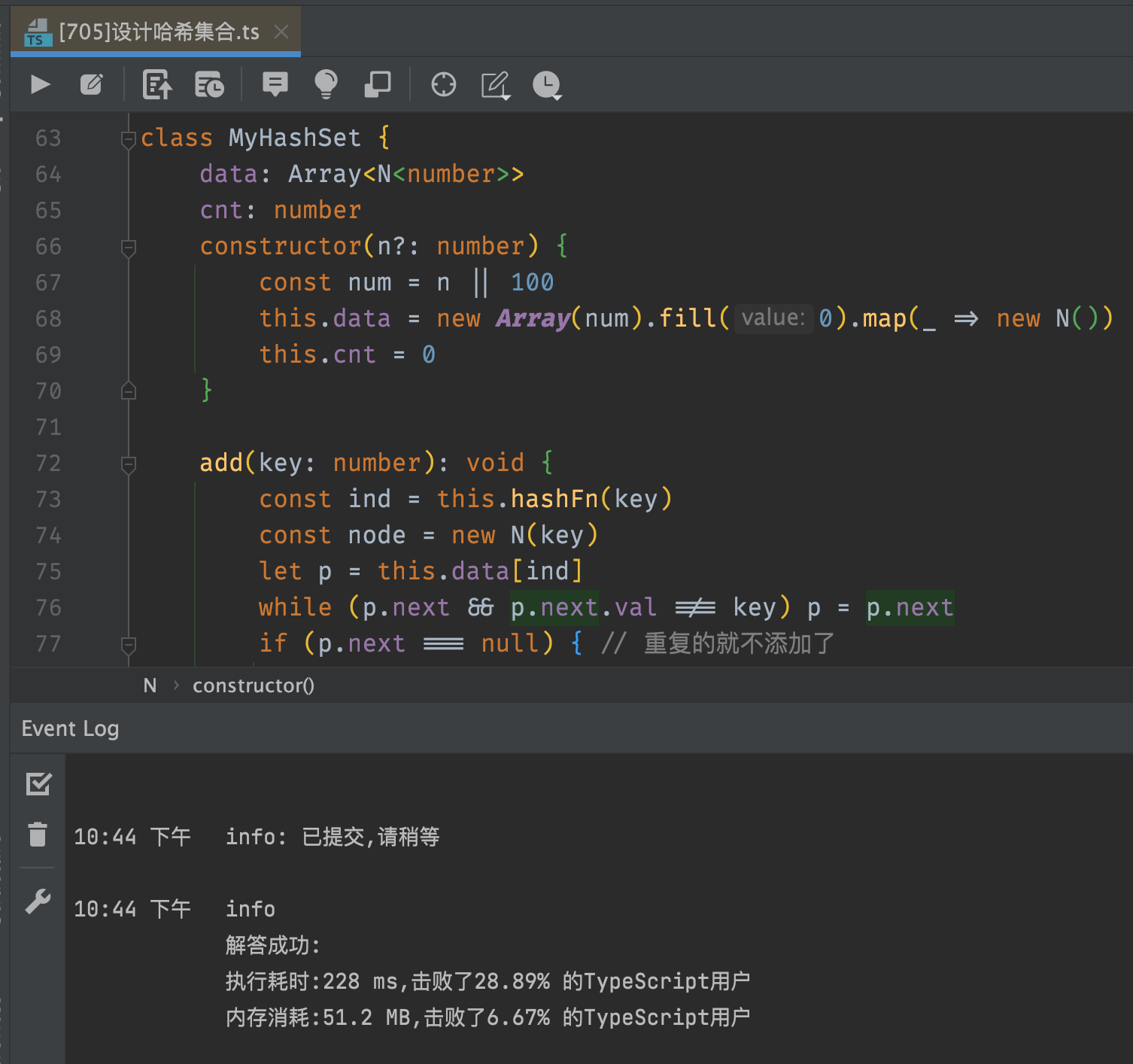Open submission history list-clock icon
The width and height of the screenshot is (1133, 1064).
click(209, 84)
